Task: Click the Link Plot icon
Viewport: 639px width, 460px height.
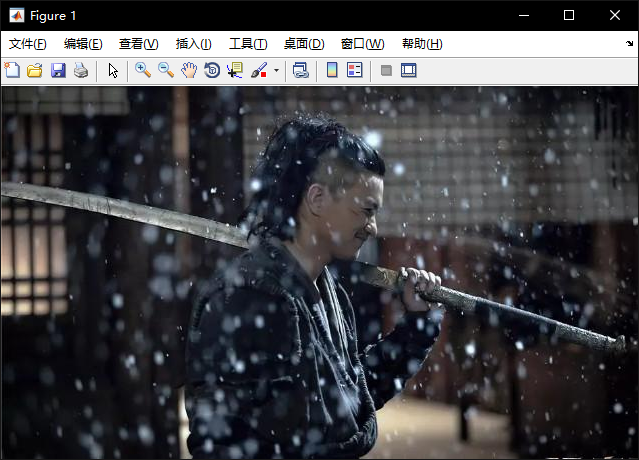Action: pos(300,70)
